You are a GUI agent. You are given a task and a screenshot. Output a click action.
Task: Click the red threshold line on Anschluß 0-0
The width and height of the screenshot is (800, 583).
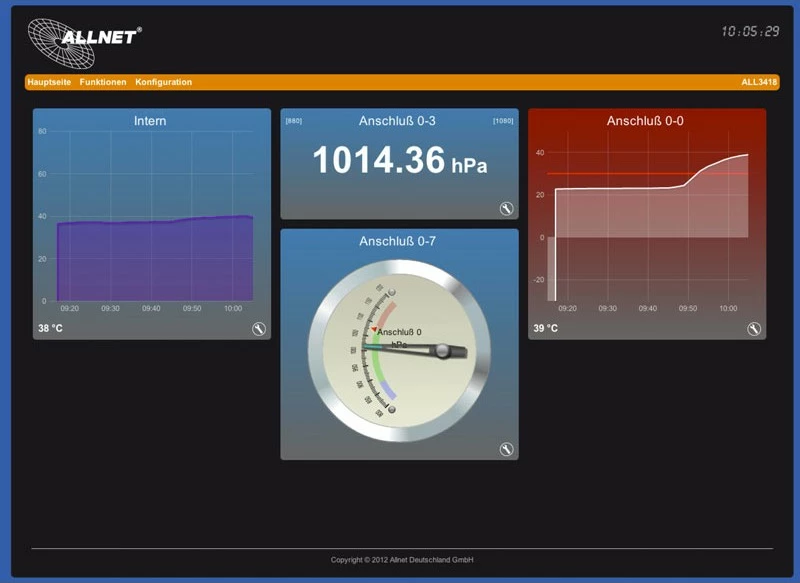click(x=640, y=174)
